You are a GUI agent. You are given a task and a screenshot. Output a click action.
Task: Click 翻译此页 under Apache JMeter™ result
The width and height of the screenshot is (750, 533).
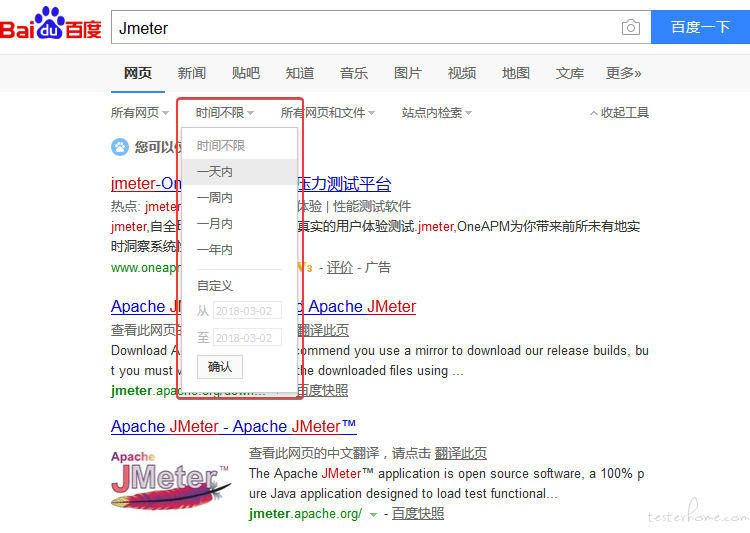(x=461, y=453)
